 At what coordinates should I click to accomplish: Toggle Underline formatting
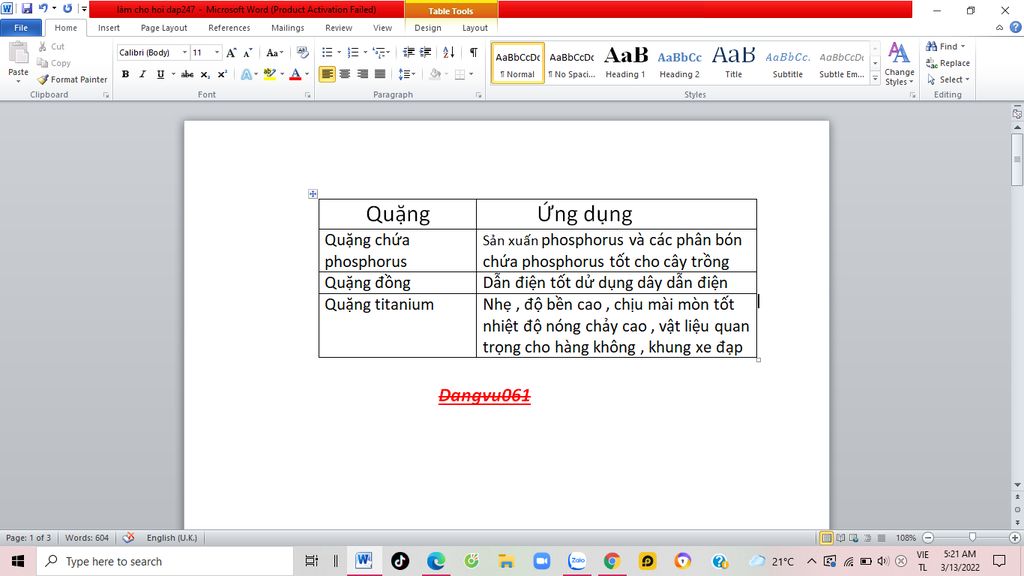pos(160,74)
